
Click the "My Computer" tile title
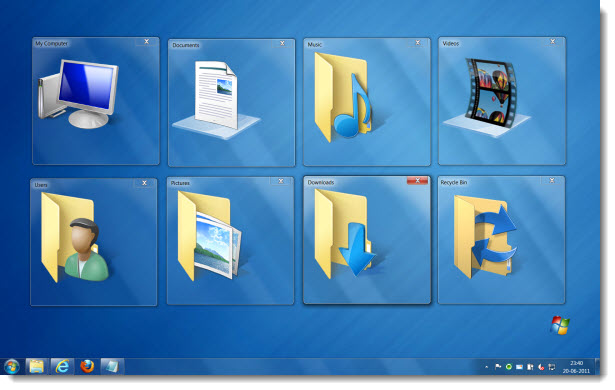point(51,44)
